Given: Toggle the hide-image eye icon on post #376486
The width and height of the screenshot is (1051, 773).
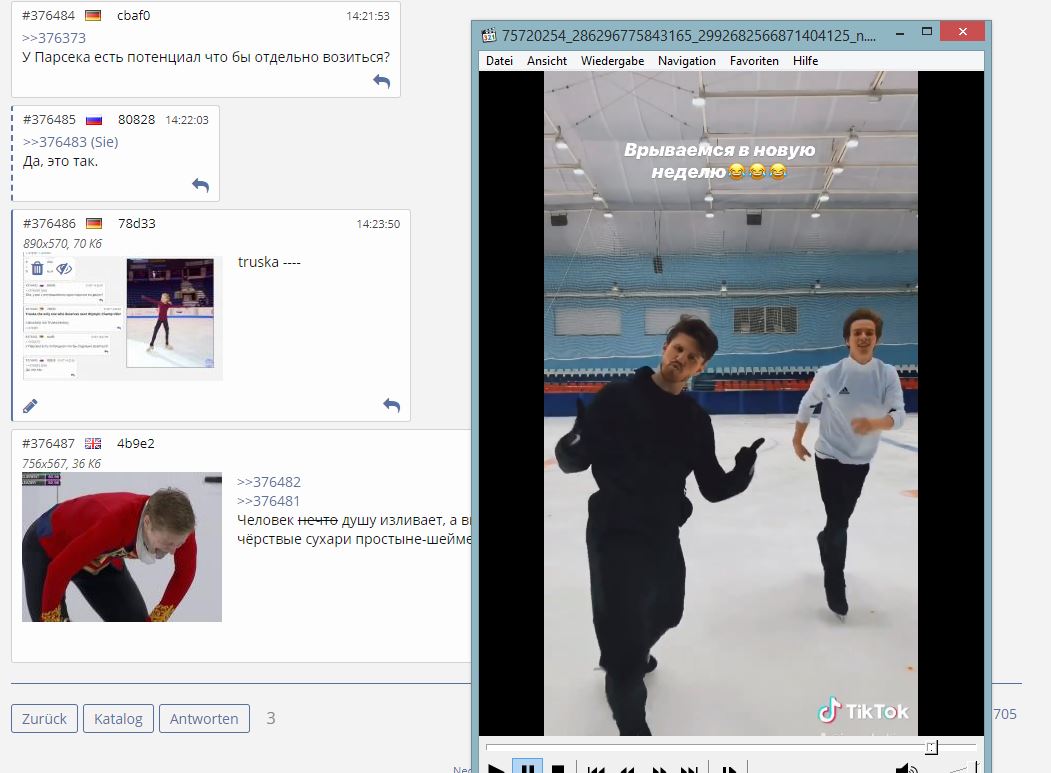Looking at the screenshot, I should pyautogui.click(x=64, y=268).
